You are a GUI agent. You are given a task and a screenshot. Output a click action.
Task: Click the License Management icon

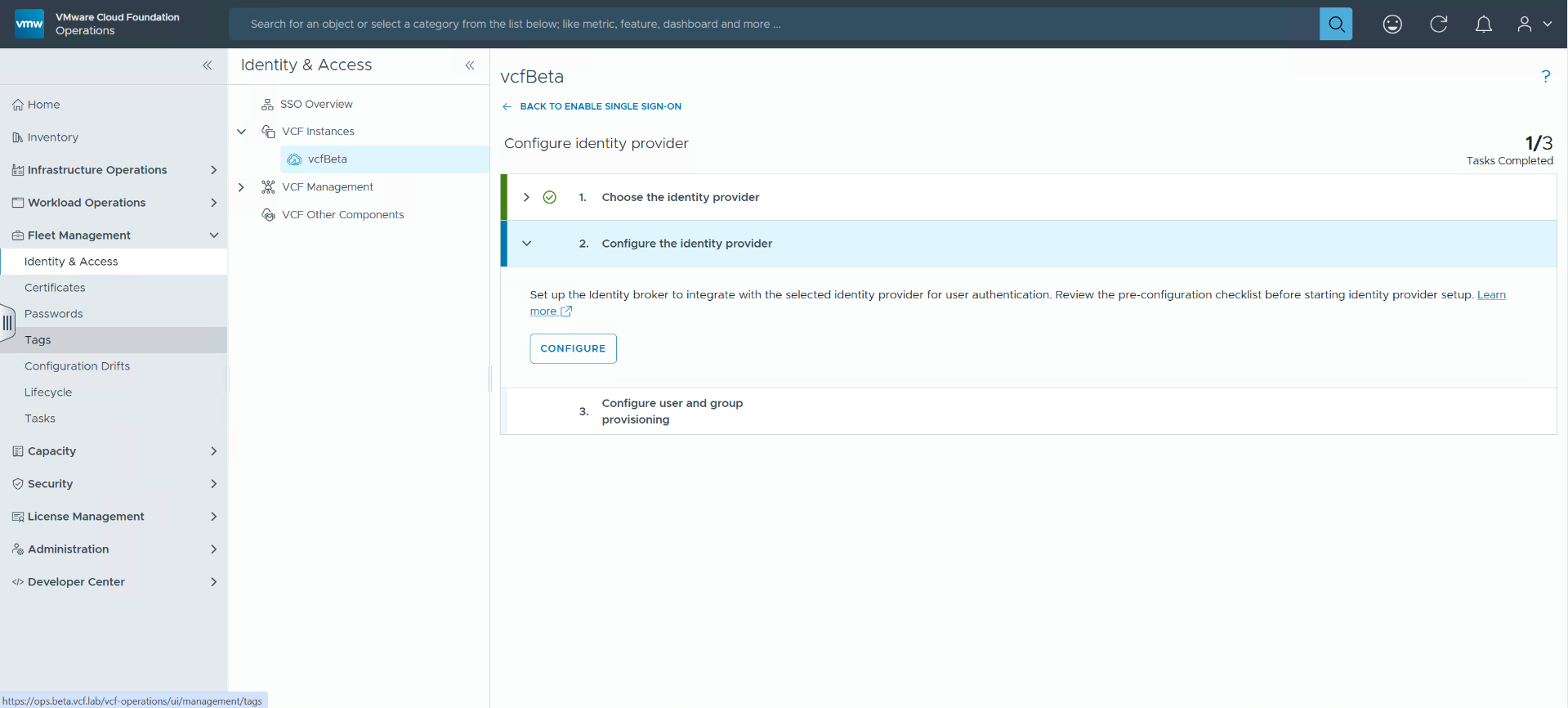tap(18, 517)
